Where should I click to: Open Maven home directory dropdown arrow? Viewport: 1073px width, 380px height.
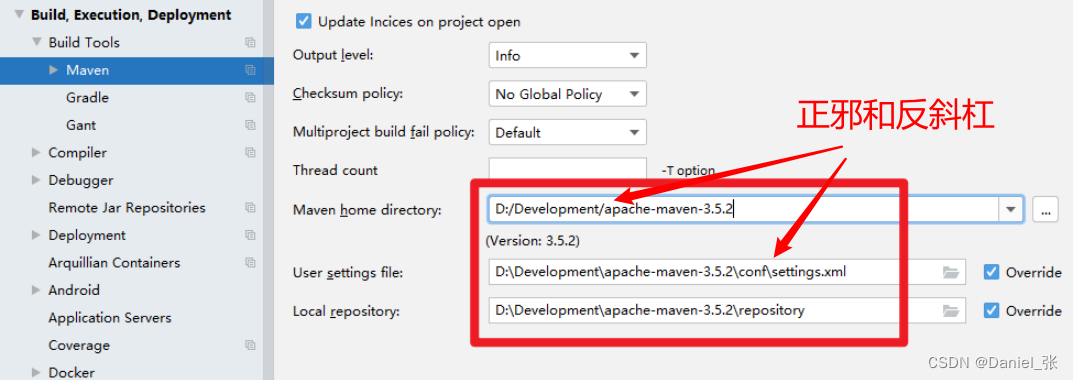[1011, 210]
